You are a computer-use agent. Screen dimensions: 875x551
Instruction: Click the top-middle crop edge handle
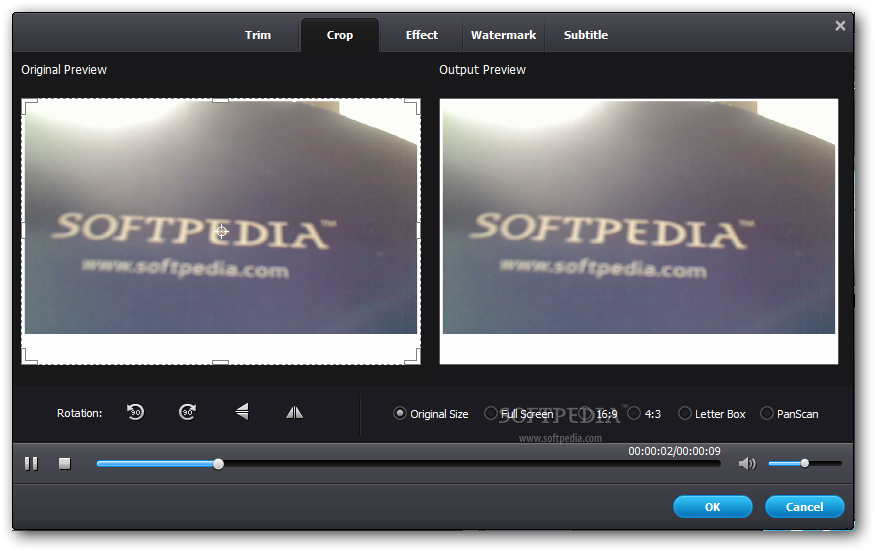point(221,100)
